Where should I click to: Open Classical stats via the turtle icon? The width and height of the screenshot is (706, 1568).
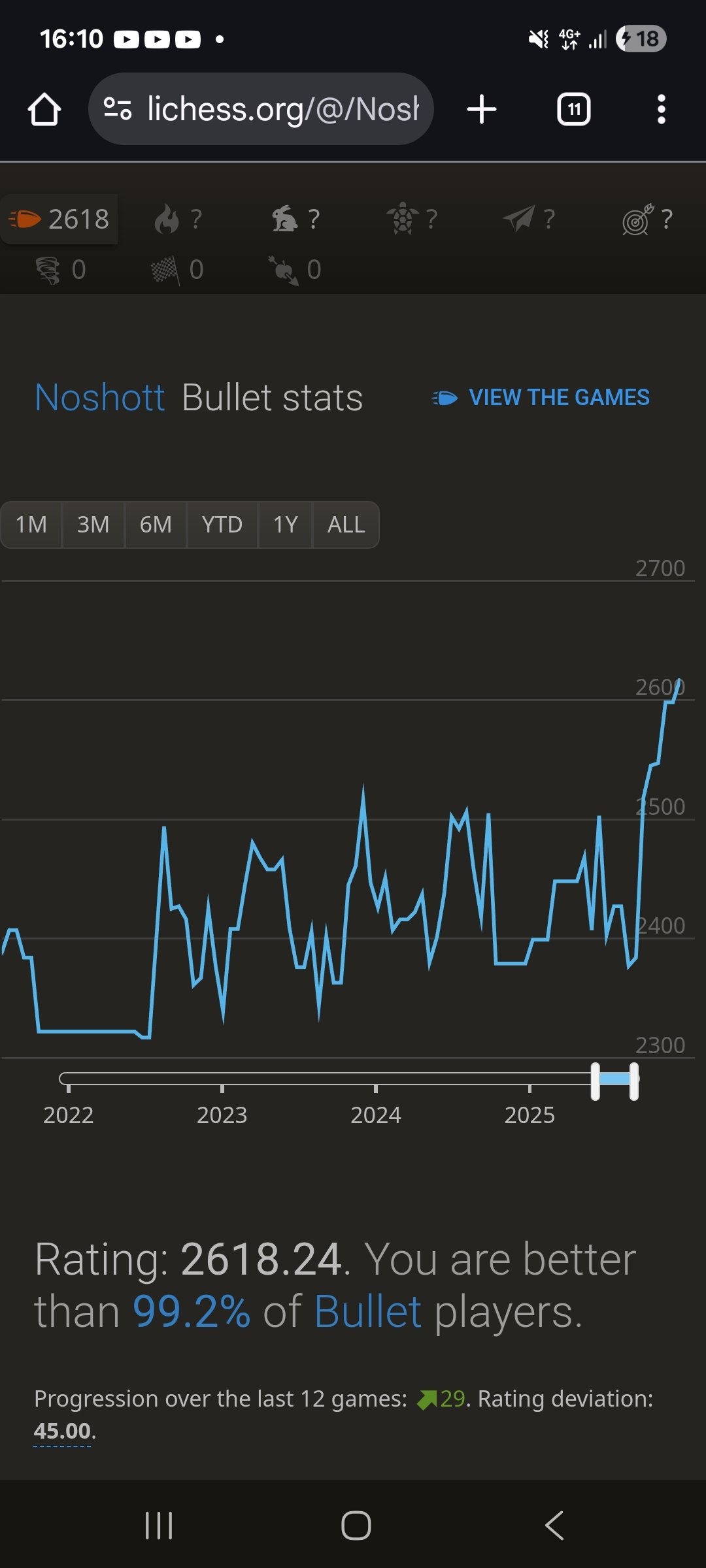[x=412, y=220]
